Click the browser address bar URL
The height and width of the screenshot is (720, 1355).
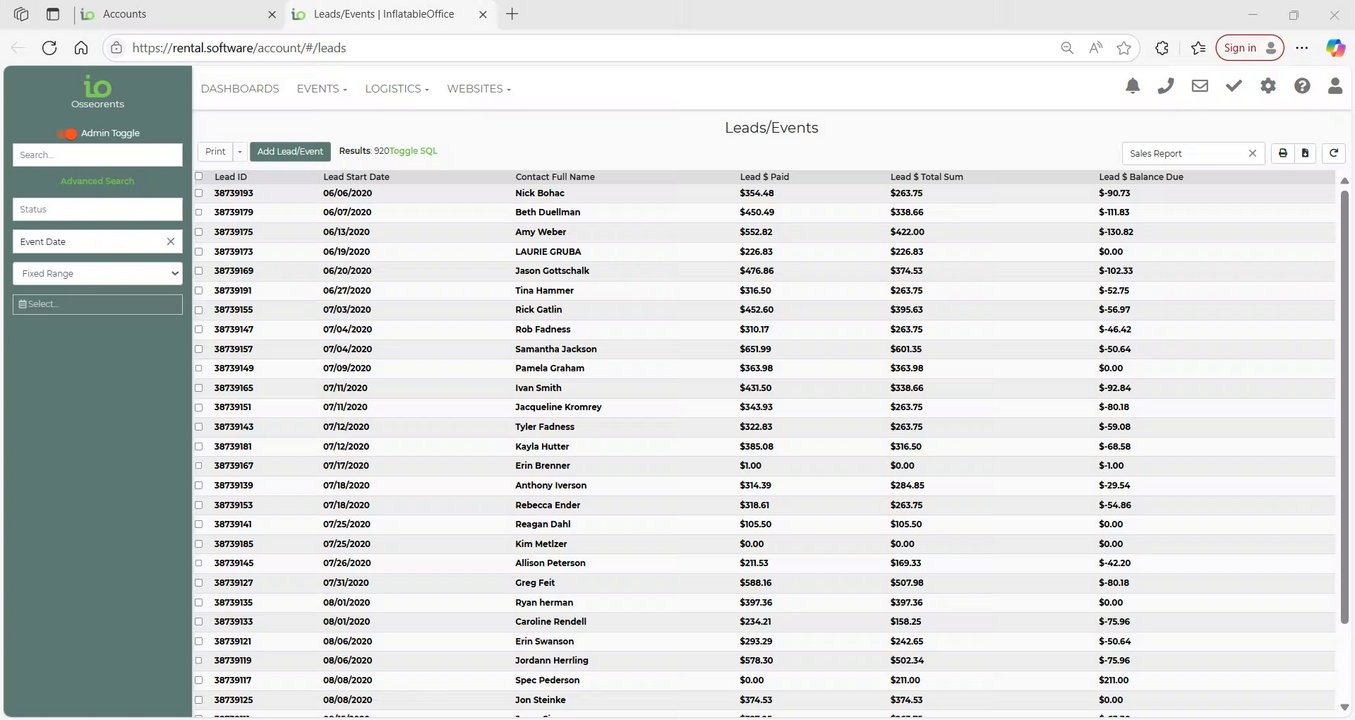point(239,47)
